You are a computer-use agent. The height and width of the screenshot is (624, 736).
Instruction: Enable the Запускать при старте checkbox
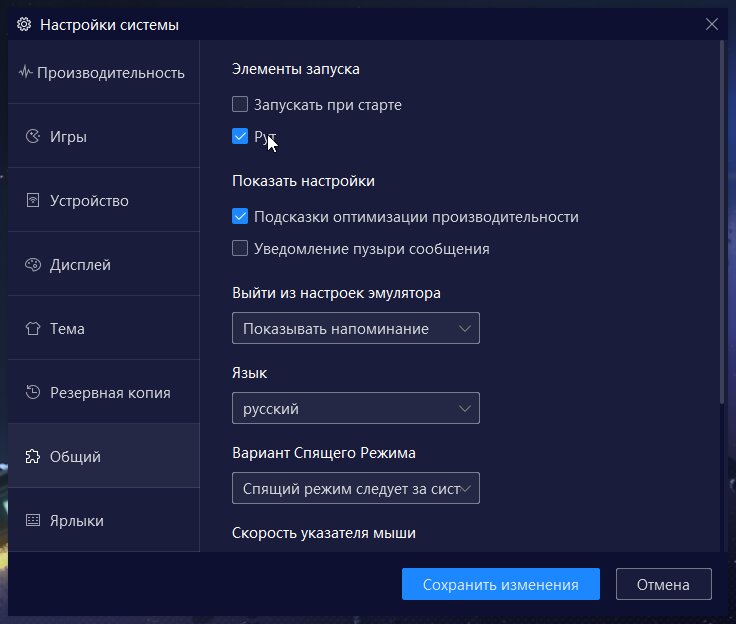pyautogui.click(x=240, y=104)
